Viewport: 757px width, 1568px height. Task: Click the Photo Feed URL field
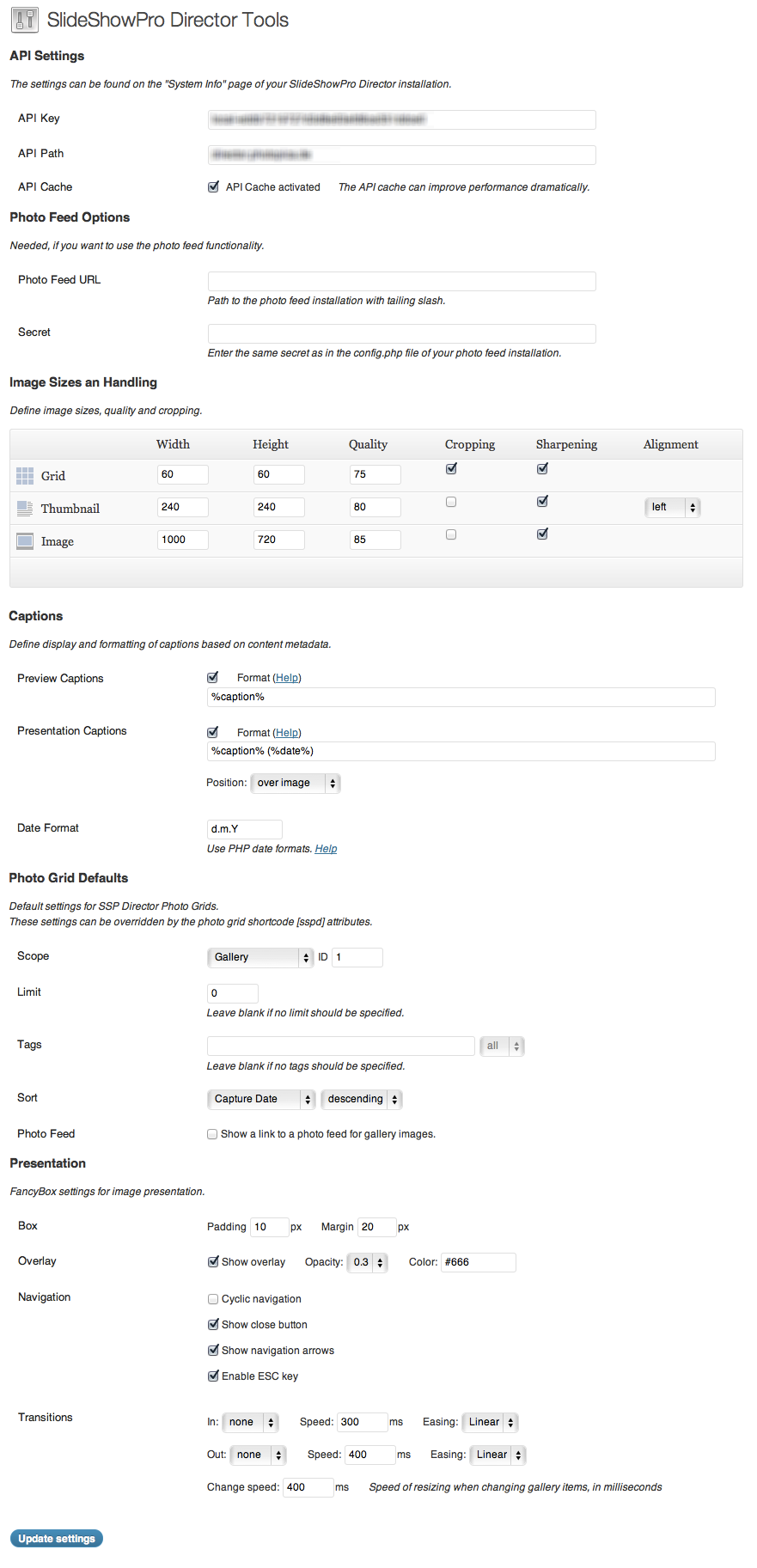pos(402,281)
